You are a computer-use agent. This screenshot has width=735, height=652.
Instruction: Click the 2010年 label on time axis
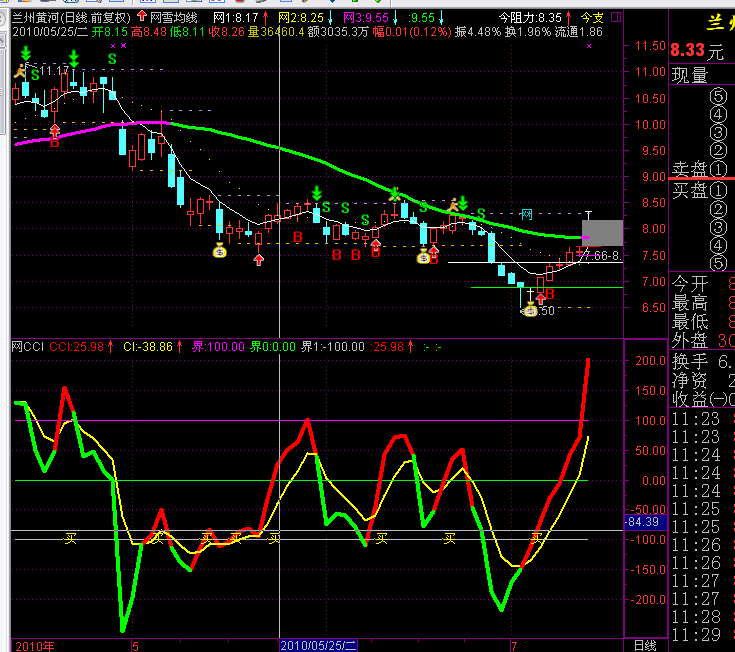34,645
